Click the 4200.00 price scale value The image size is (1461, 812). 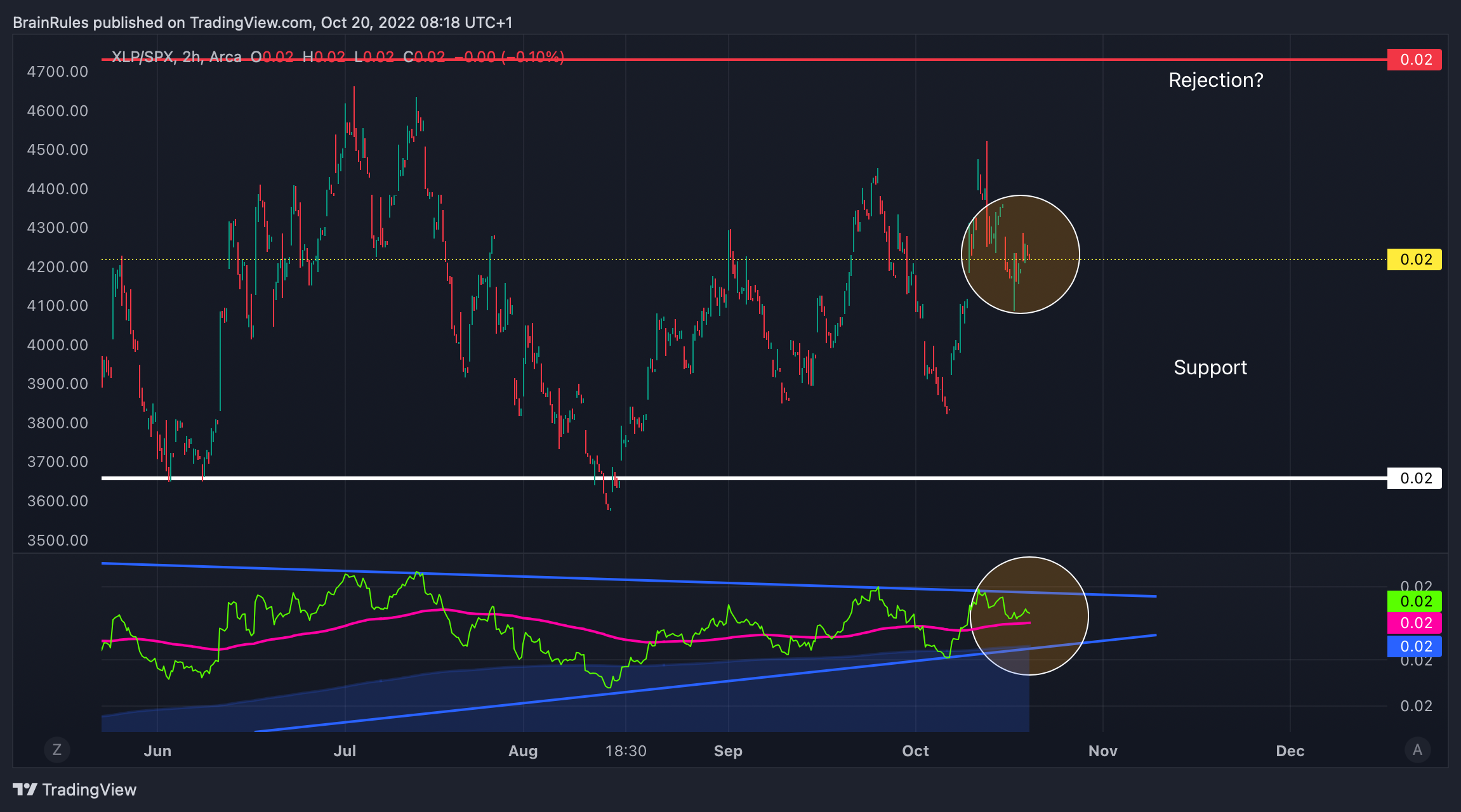pyautogui.click(x=58, y=266)
